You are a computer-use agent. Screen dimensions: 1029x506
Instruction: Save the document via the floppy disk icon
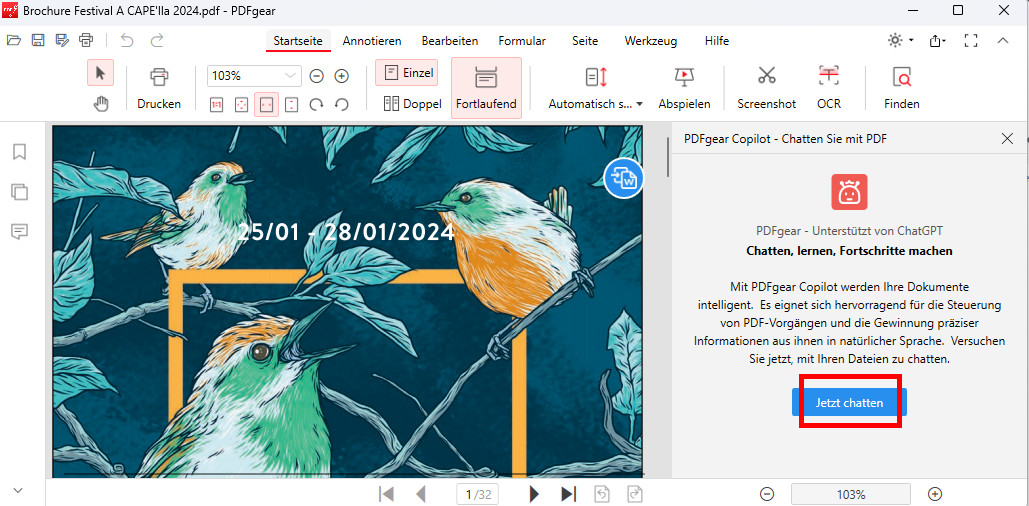(38, 41)
